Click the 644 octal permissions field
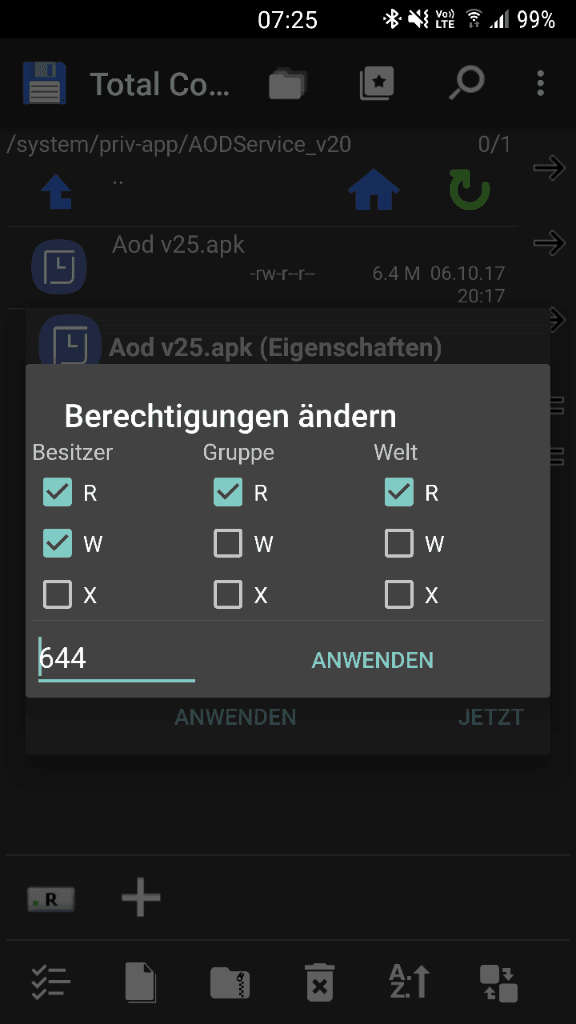The height and width of the screenshot is (1024, 576). click(116, 658)
